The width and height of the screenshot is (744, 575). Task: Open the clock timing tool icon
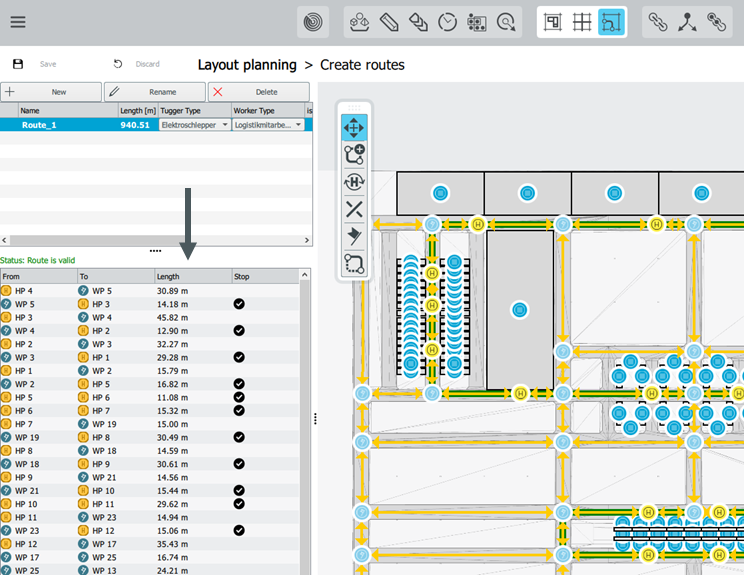click(447, 22)
